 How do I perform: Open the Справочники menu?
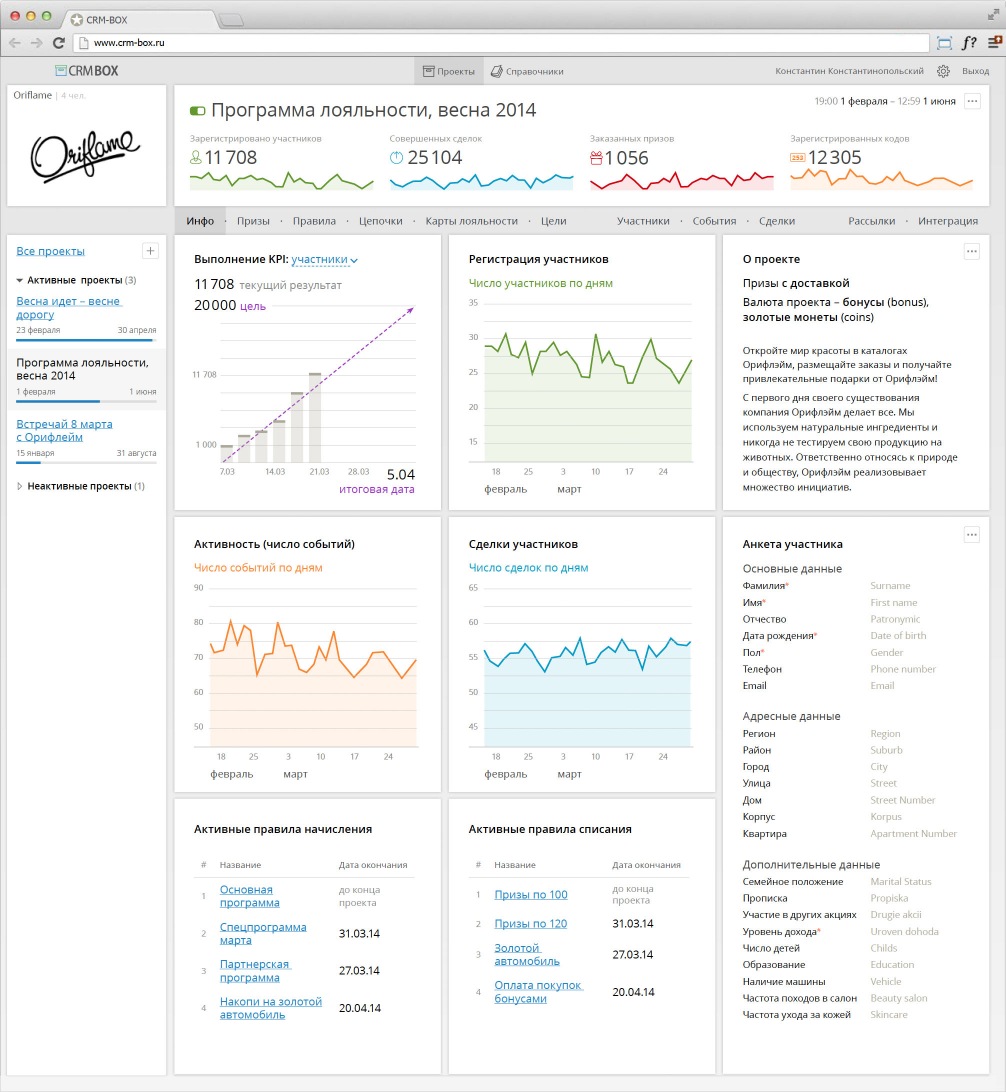(x=527, y=71)
